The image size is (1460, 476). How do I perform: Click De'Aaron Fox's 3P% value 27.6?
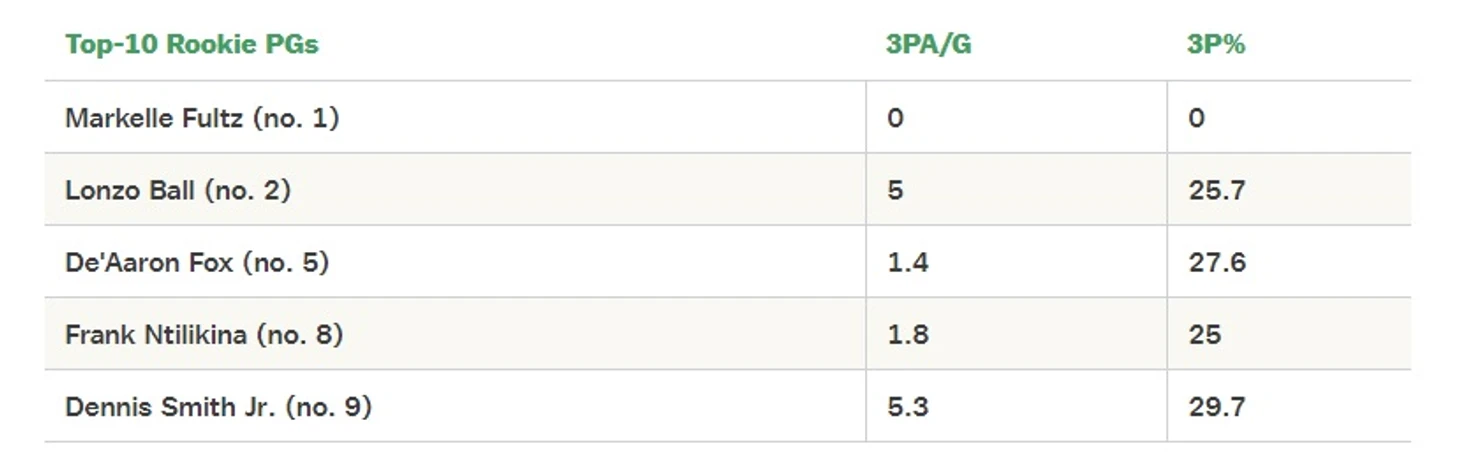click(x=1217, y=262)
